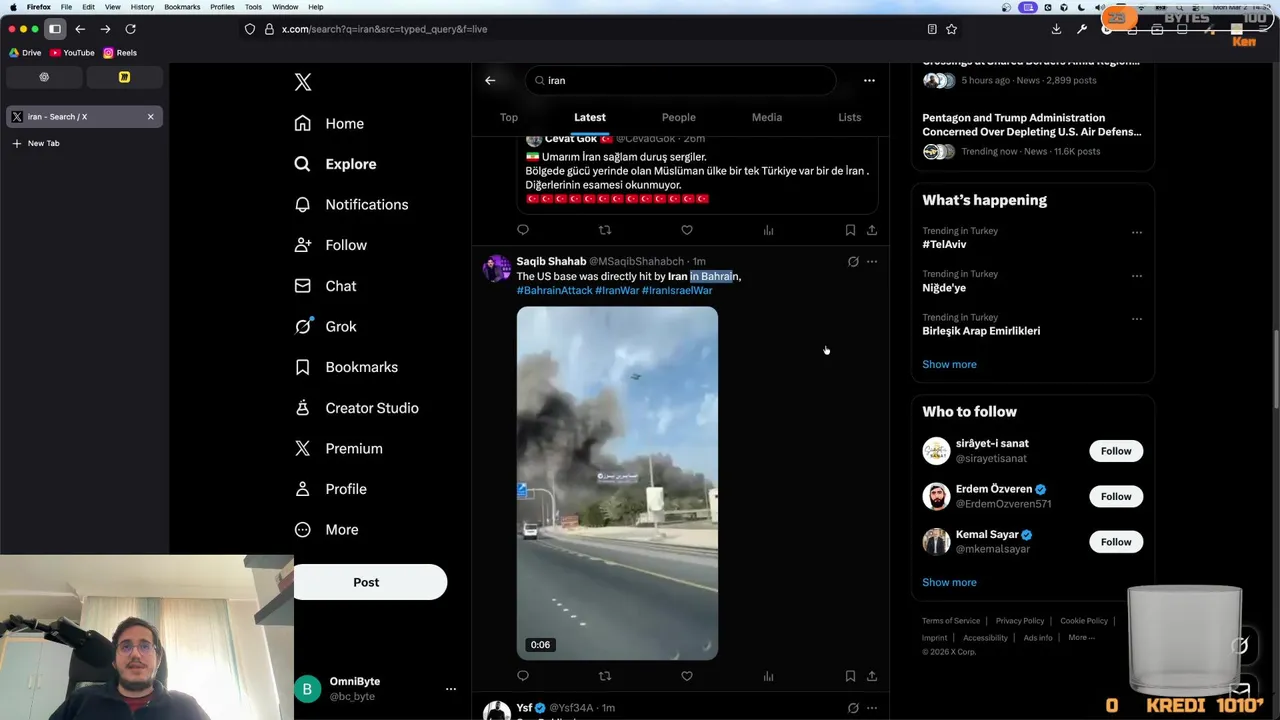Show more under Who to follow

949,582
